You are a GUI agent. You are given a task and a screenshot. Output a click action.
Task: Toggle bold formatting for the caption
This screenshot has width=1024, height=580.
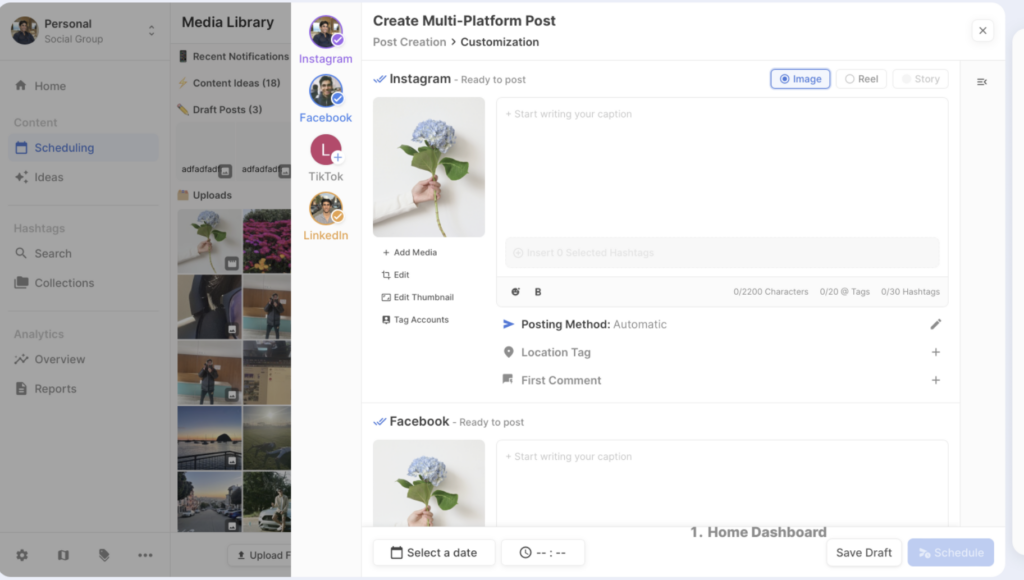pyautogui.click(x=538, y=291)
